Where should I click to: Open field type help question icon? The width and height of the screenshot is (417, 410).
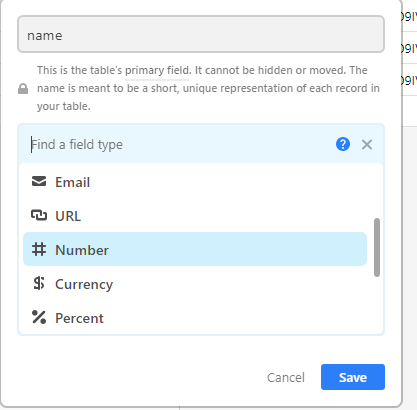[343, 144]
